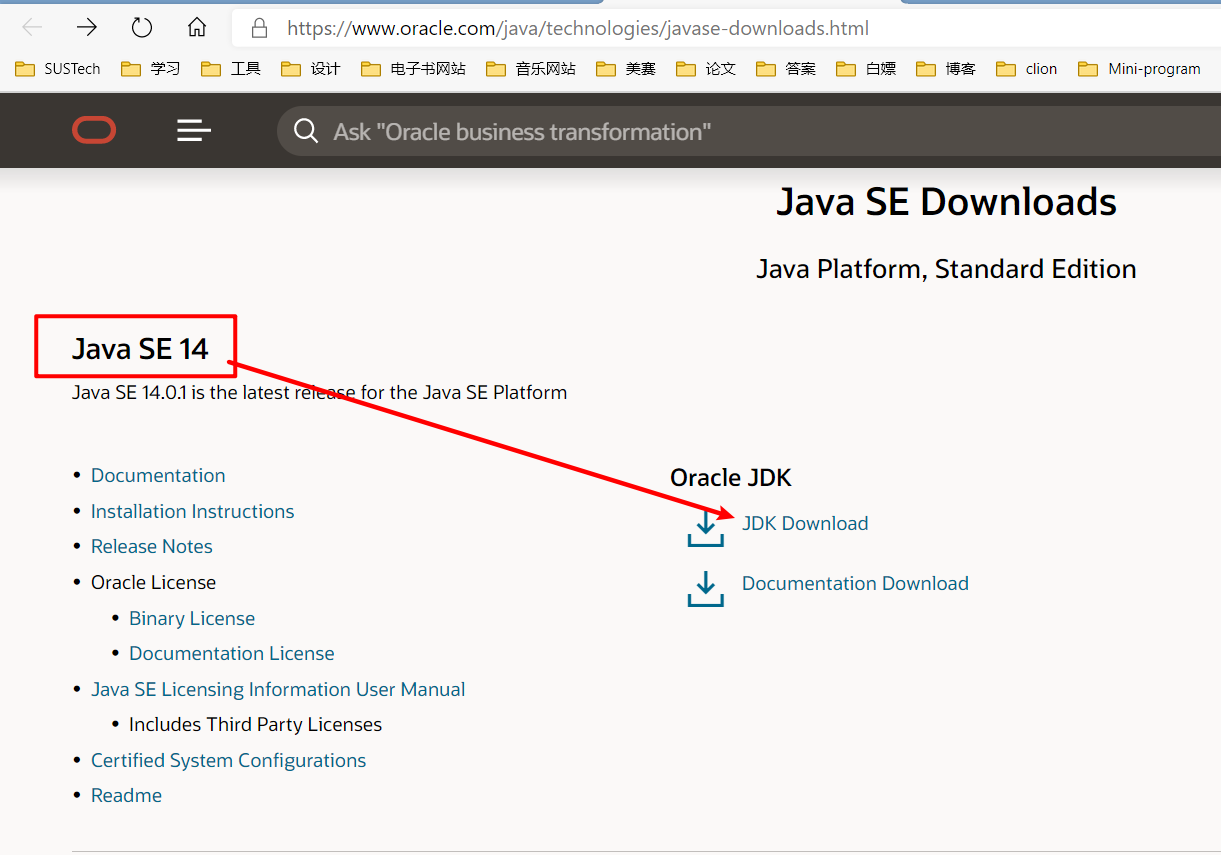Image resolution: width=1221 pixels, height=855 pixels.
Task: Open the clion bookmarks folder
Action: pos(1027,69)
